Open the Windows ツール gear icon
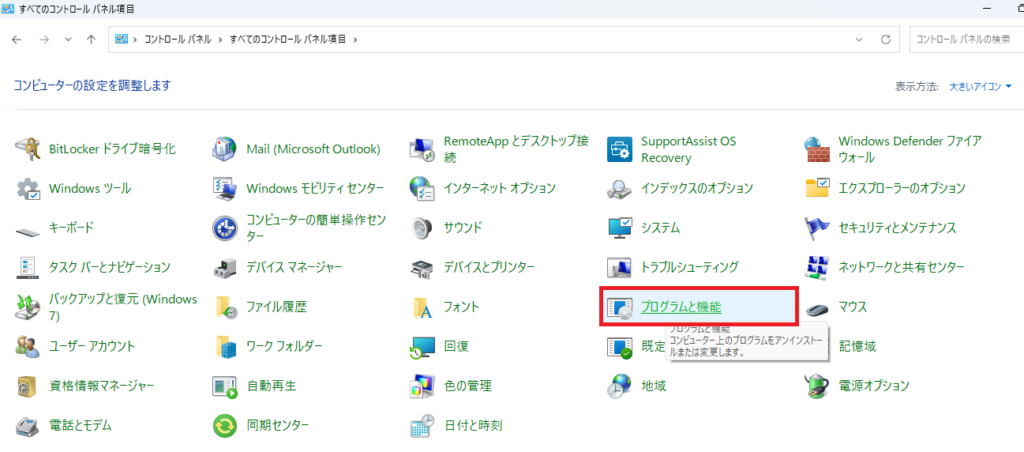This screenshot has width=1024, height=452. coord(27,189)
